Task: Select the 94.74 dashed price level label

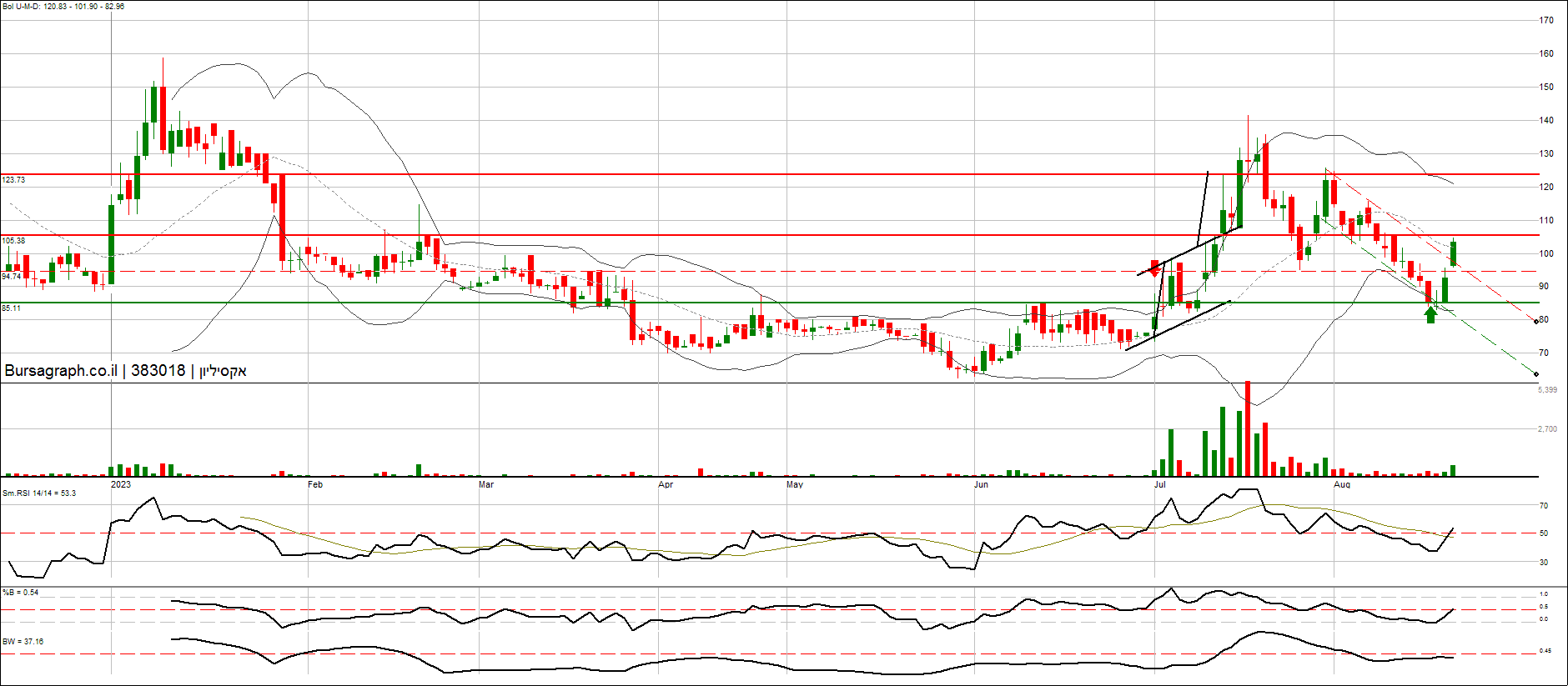Action: tap(12, 277)
